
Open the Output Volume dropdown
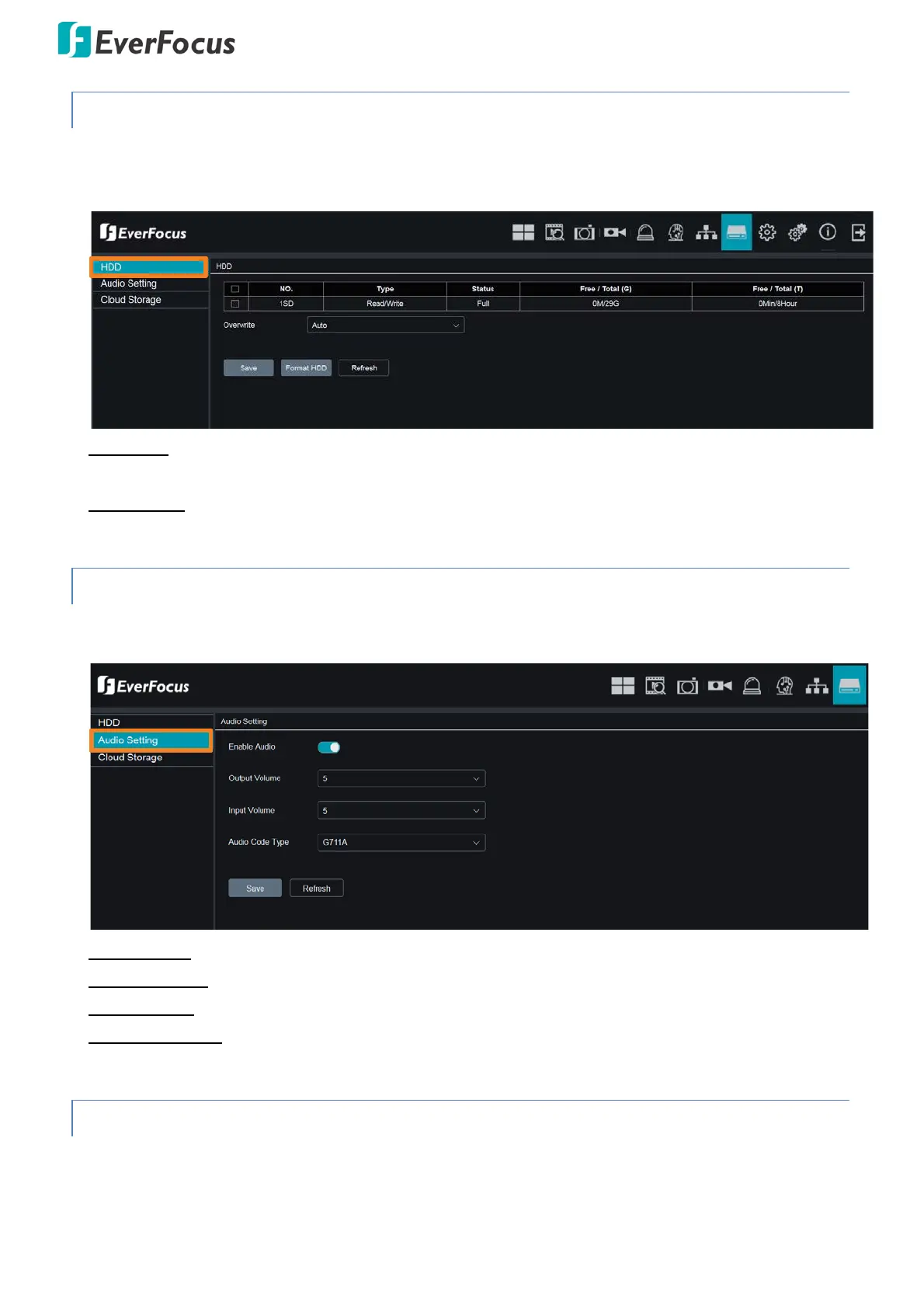[x=401, y=778]
